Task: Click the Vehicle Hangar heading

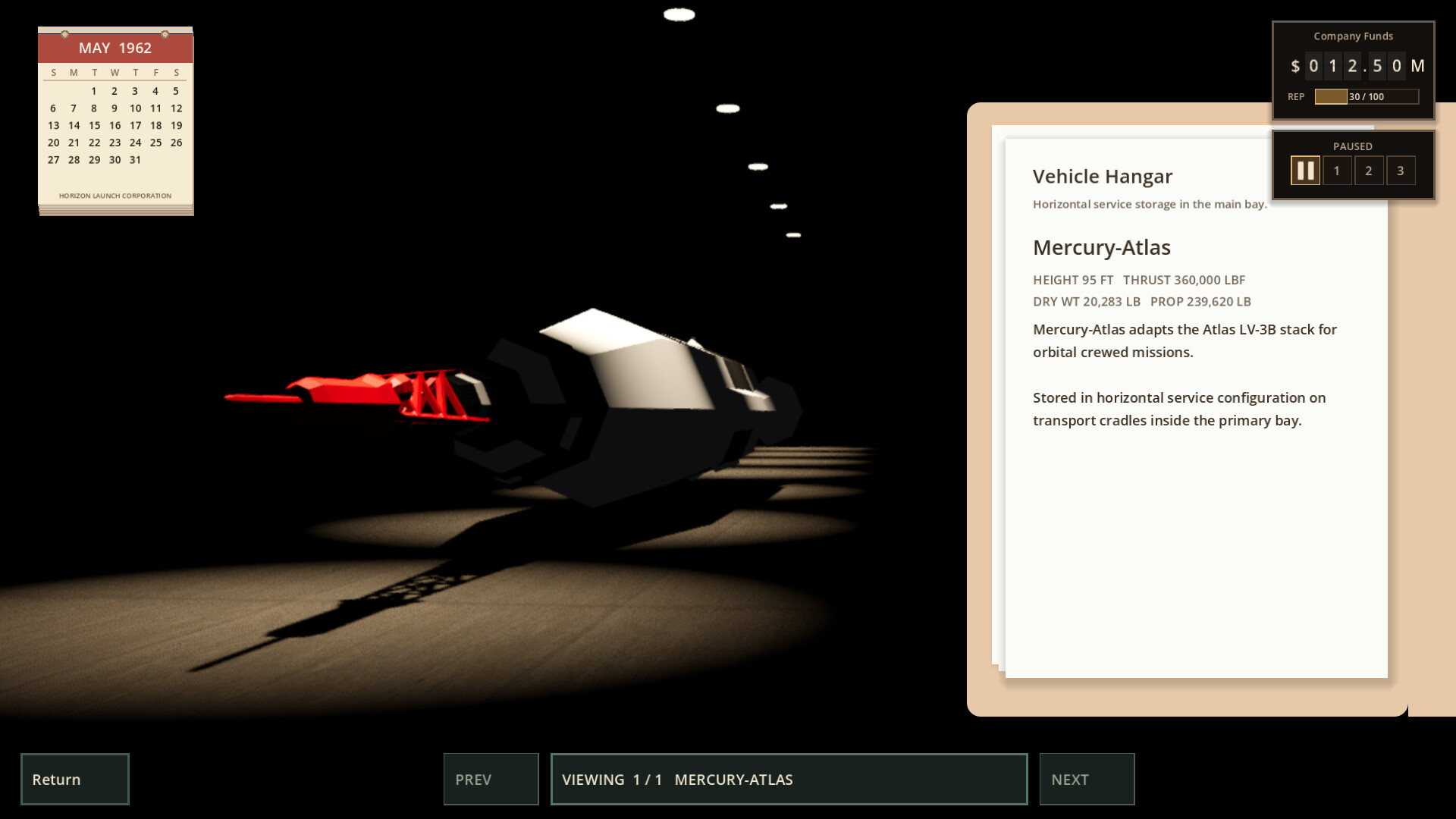Action: [x=1103, y=177]
